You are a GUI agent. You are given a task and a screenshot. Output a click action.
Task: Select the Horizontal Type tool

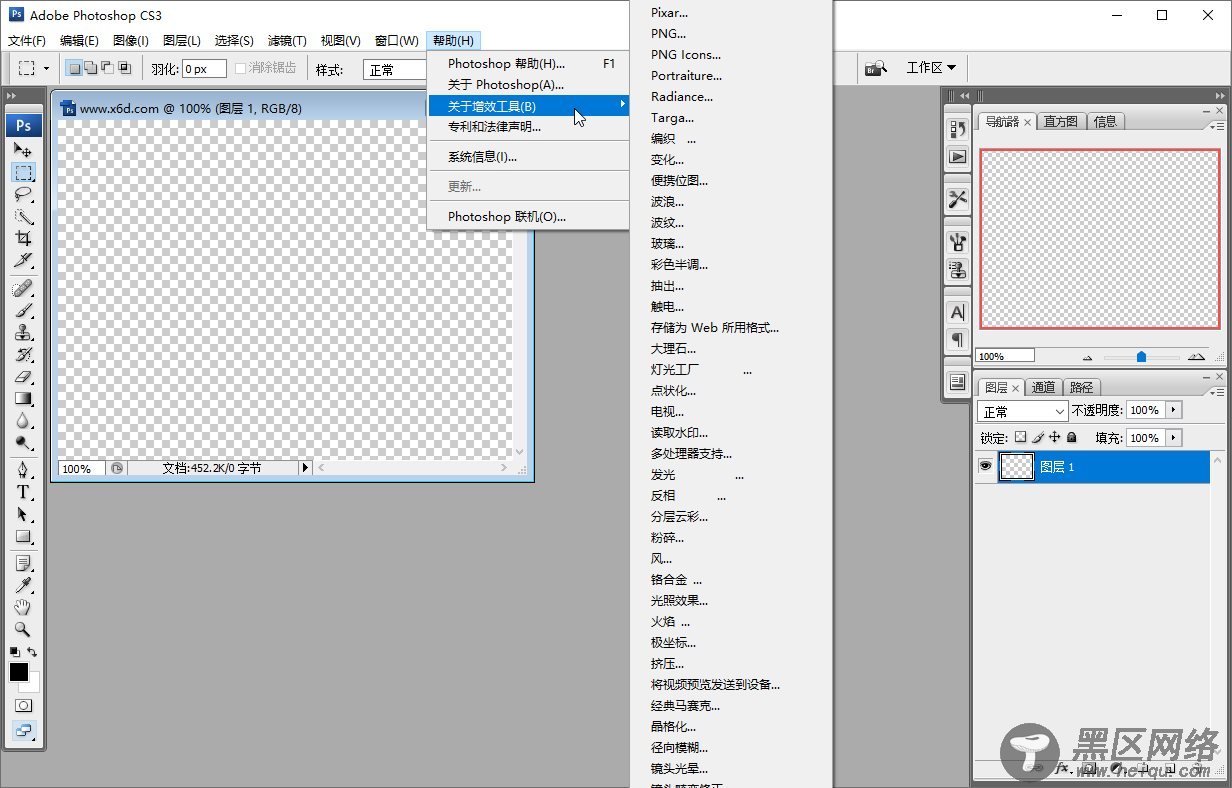[23, 493]
